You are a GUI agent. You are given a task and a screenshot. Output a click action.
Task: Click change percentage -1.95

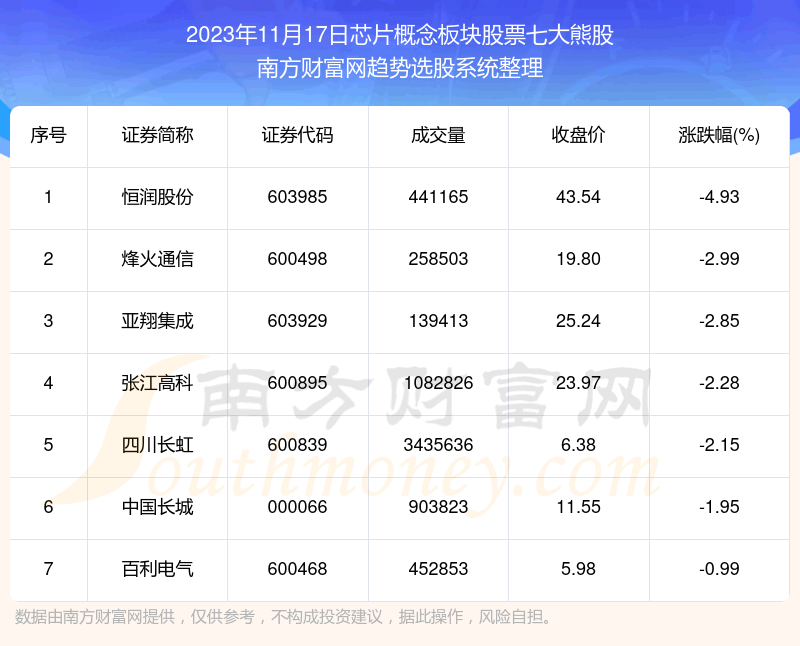(x=719, y=507)
